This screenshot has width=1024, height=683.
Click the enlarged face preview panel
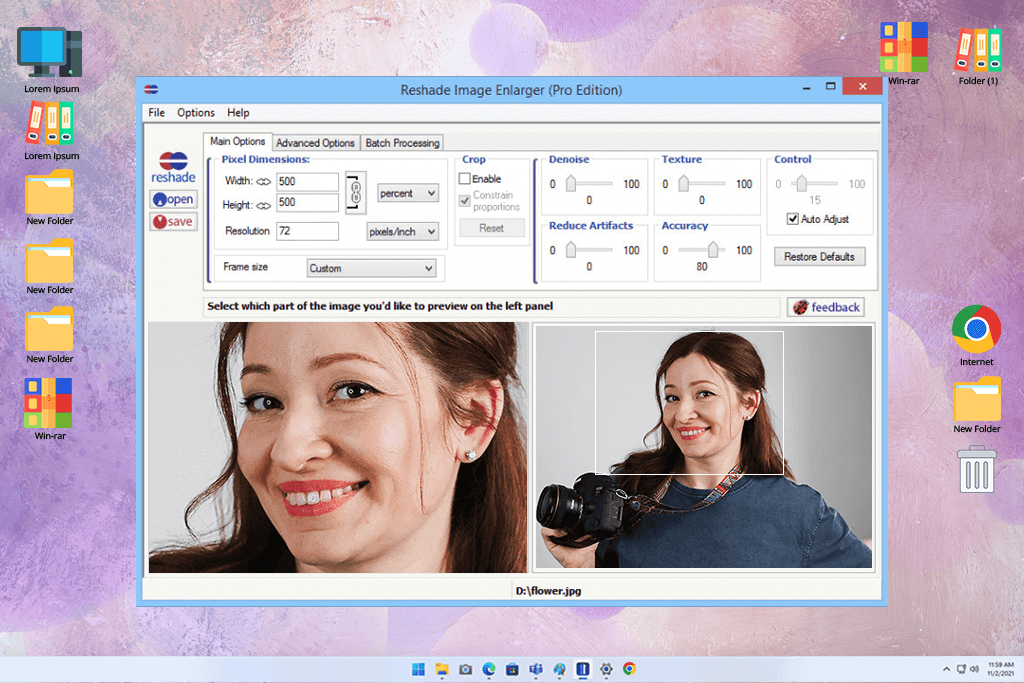click(x=338, y=447)
